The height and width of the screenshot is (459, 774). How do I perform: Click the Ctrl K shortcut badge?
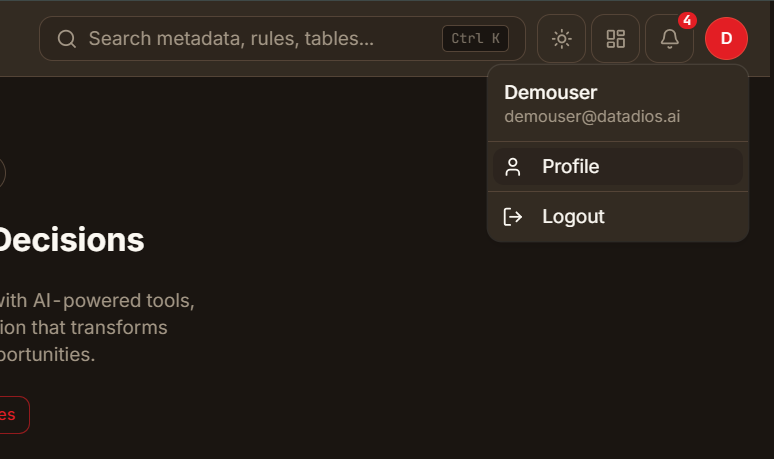click(x=475, y=38)
